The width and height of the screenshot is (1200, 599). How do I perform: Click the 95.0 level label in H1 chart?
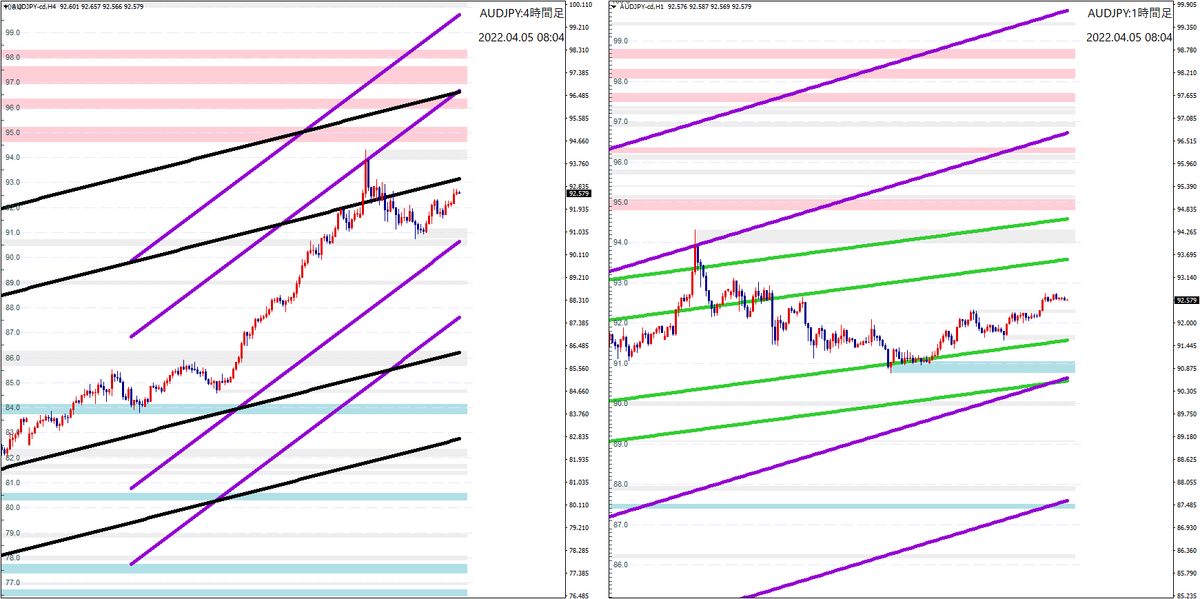[x=620, y=202]
